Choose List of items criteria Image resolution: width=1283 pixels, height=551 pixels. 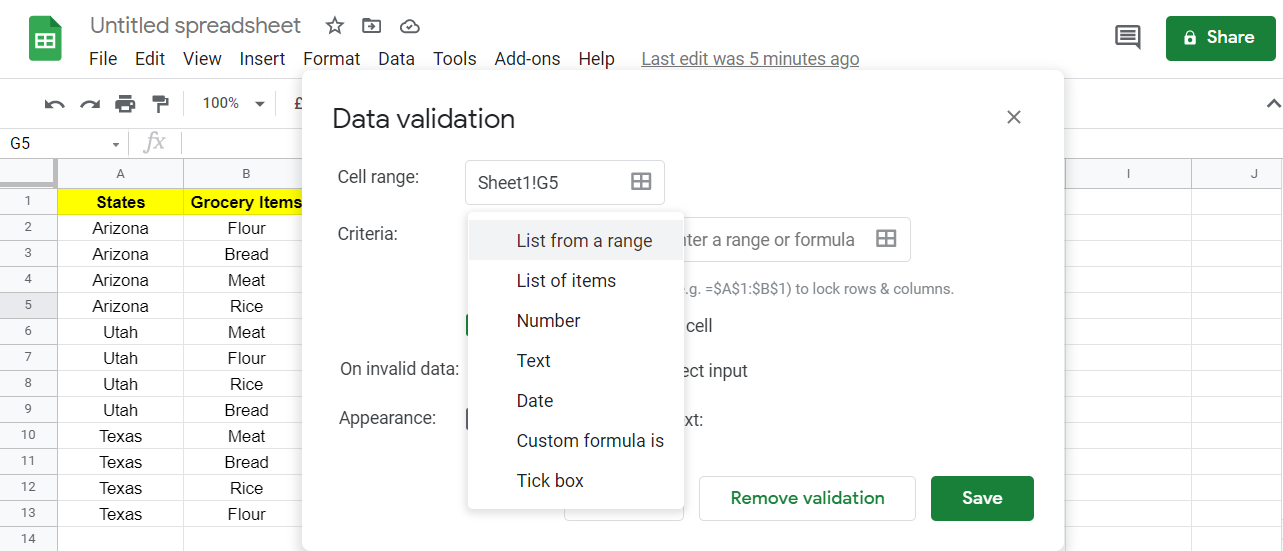[x=576, y=280]
